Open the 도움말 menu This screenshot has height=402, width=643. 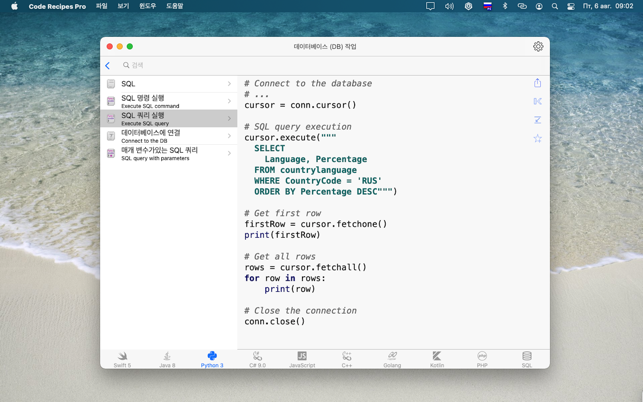coord(174,6)
